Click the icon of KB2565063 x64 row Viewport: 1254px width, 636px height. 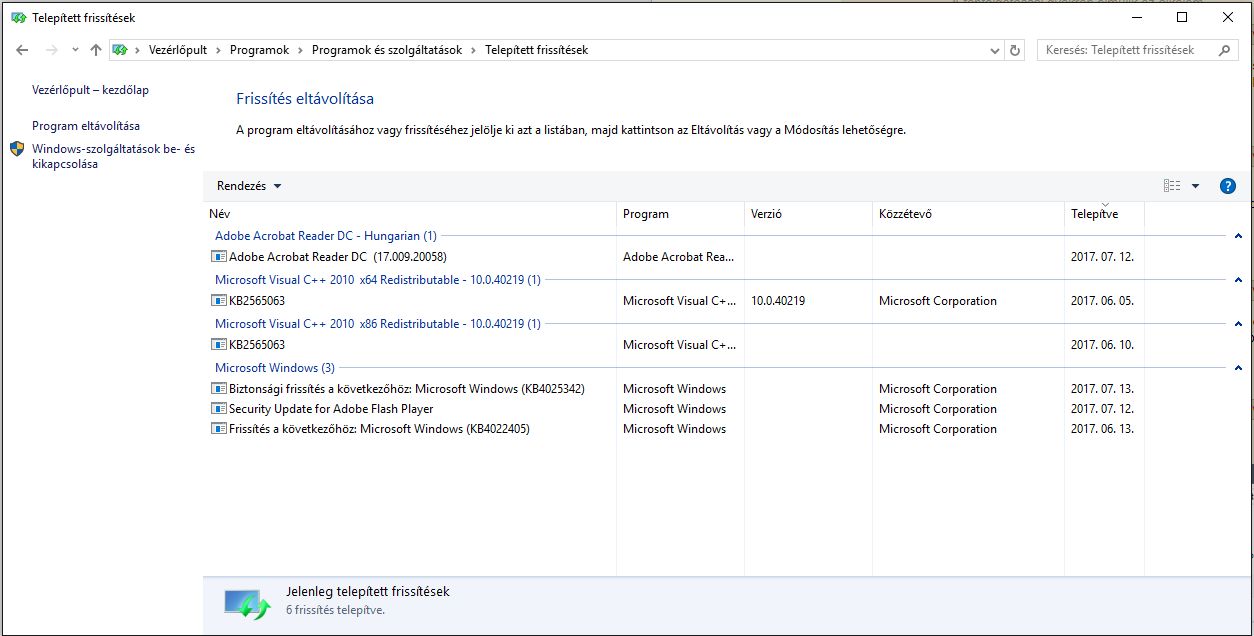[219, 301]
